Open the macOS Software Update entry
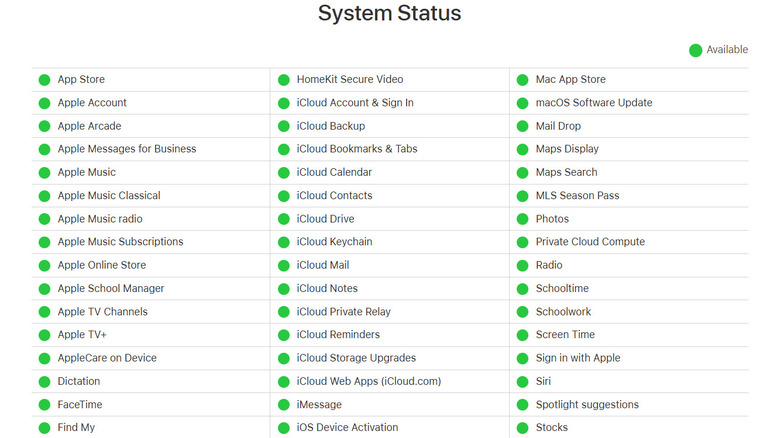 pos(594,103)
